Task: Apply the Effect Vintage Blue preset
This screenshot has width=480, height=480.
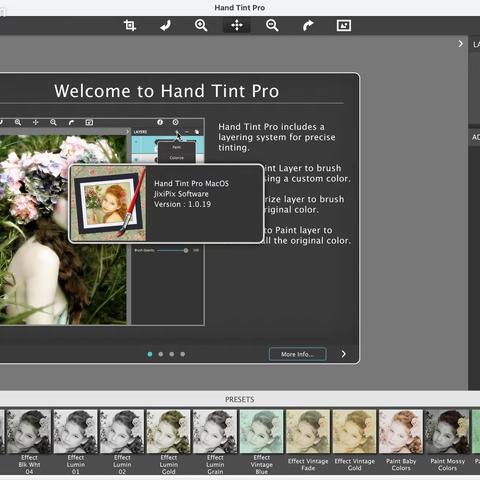Action: tap(262, 442)
